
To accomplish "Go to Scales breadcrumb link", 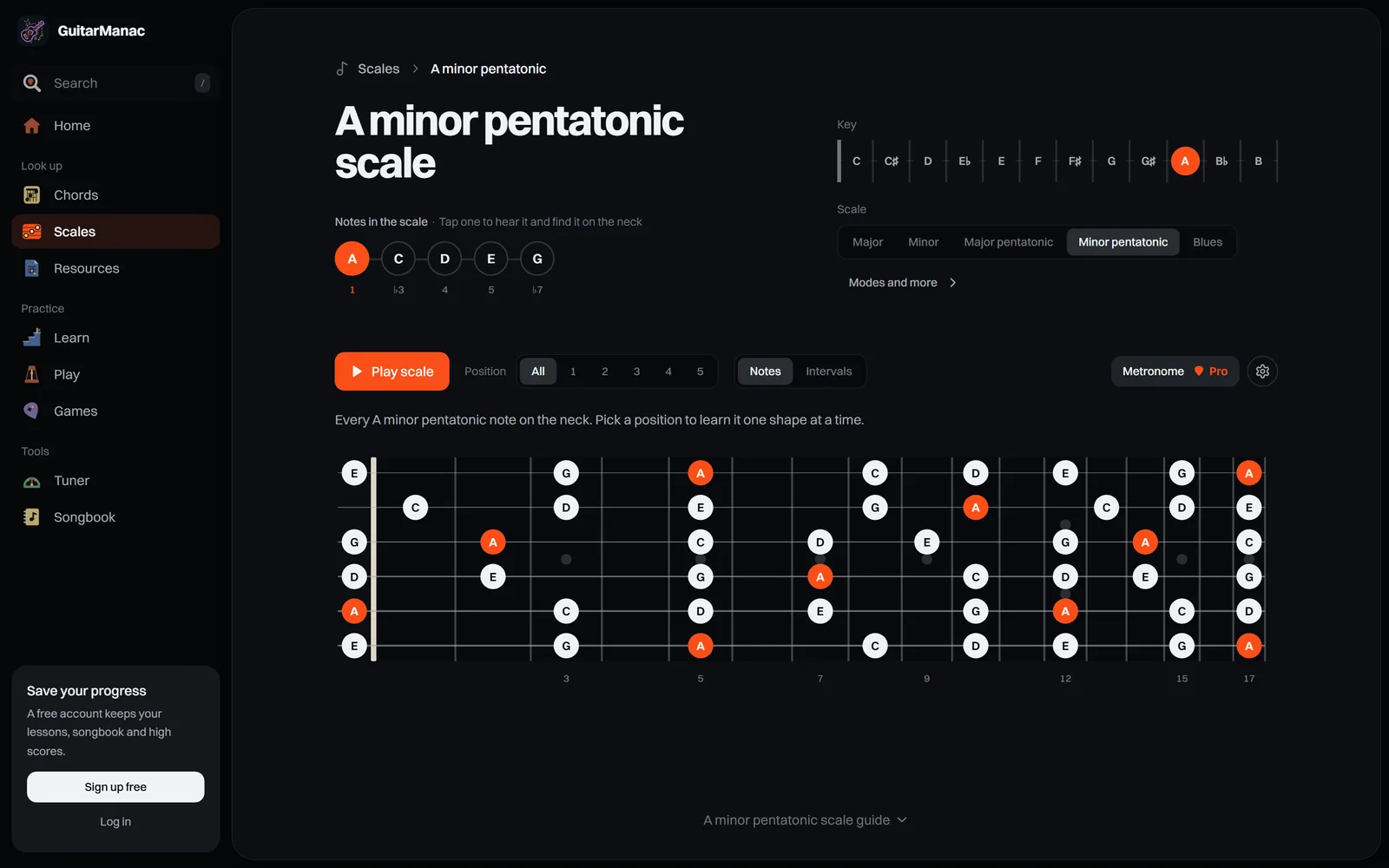I will [379, 69].
